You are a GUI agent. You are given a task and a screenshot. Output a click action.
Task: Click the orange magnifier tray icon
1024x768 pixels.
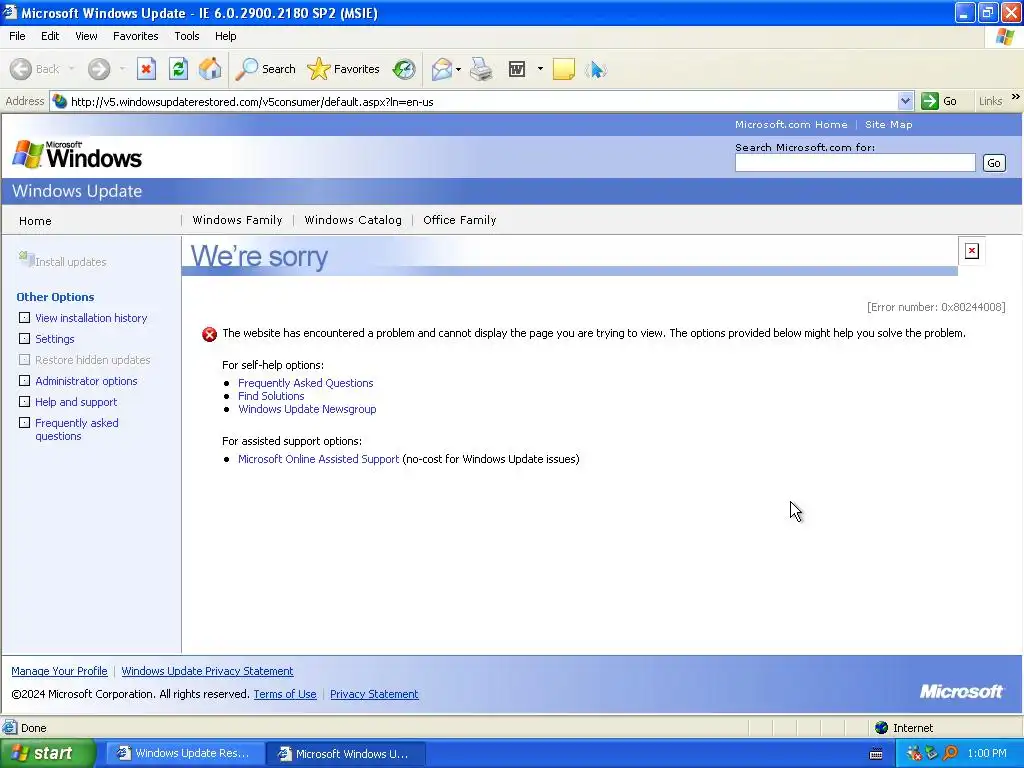click(x=950, y=754)
